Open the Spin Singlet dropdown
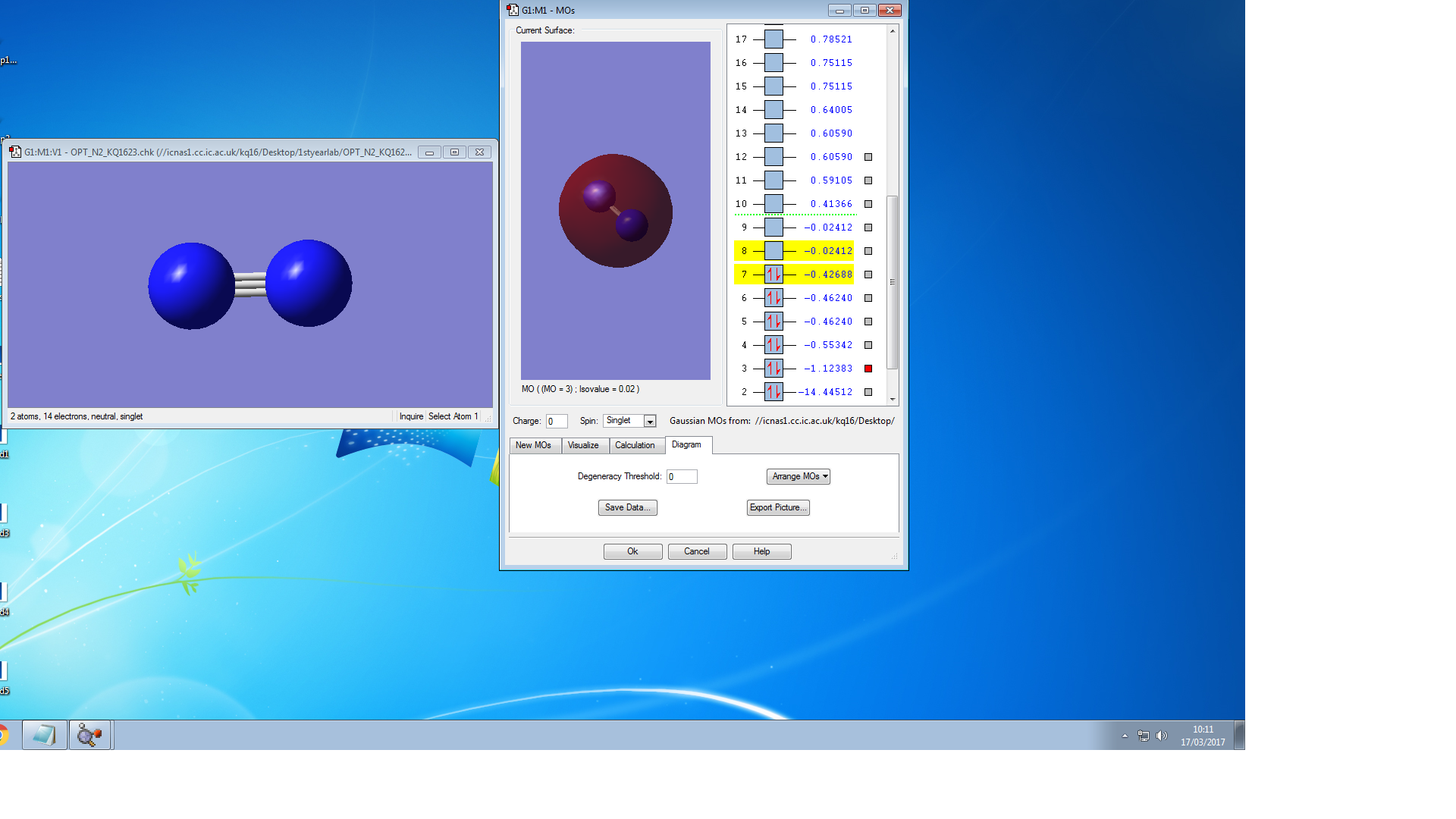1456x819 pixels. [x=650, y=422]
